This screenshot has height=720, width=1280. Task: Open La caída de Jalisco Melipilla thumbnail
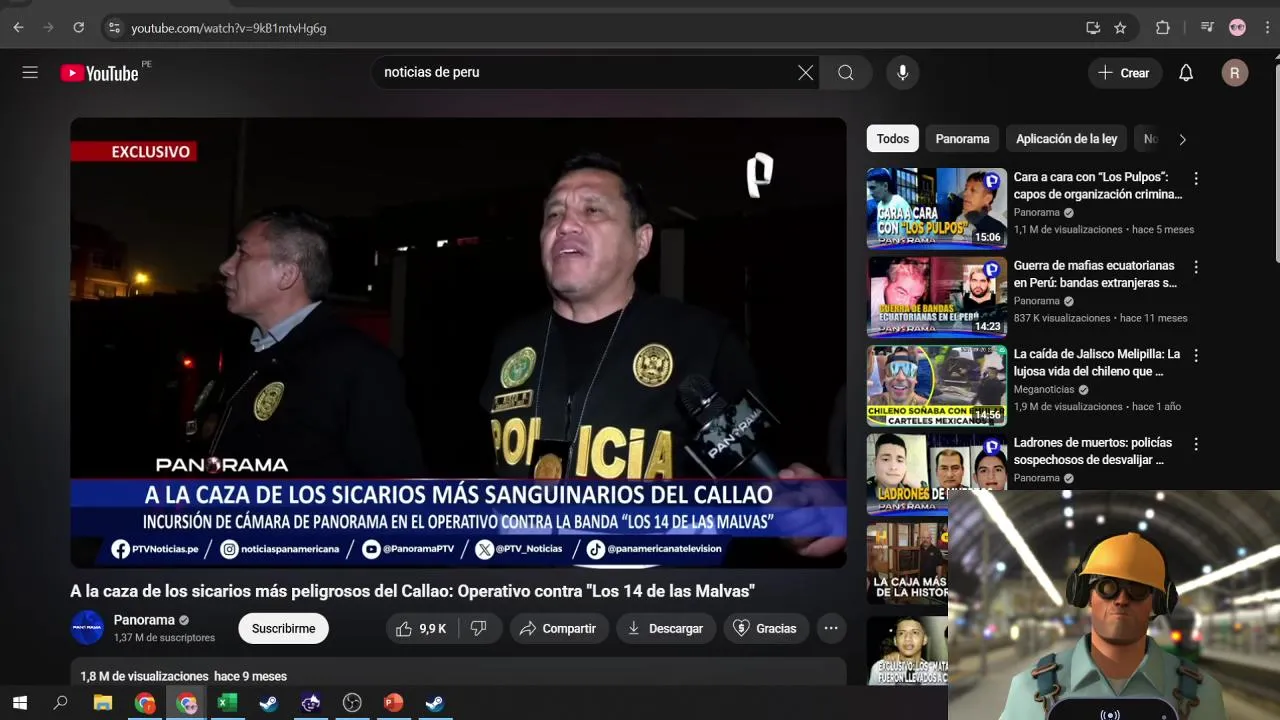tap(937, 385)
